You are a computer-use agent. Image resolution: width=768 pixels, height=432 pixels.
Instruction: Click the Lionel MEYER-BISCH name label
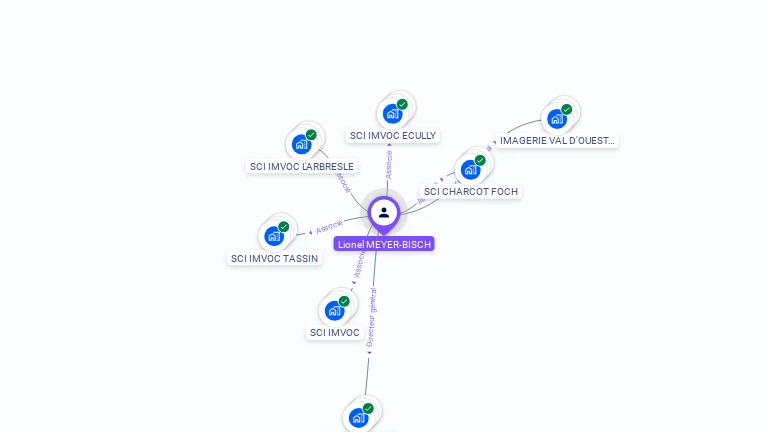pos(384,244)
